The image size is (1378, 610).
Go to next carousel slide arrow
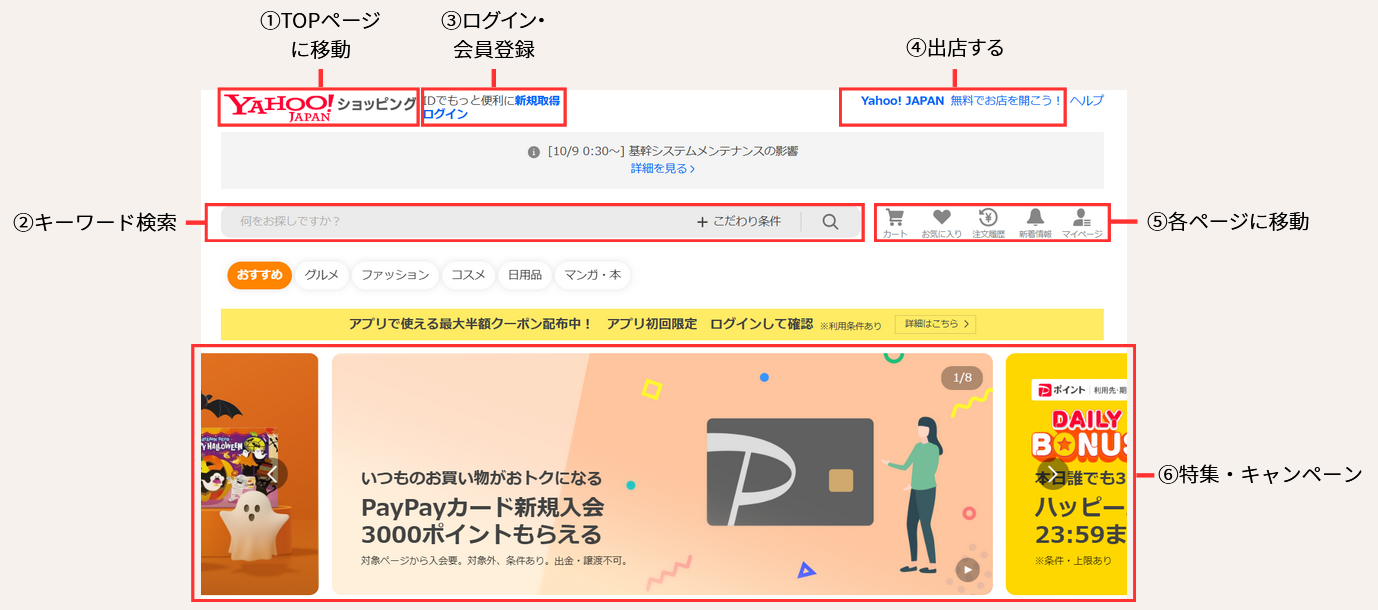coord(1052,473)
